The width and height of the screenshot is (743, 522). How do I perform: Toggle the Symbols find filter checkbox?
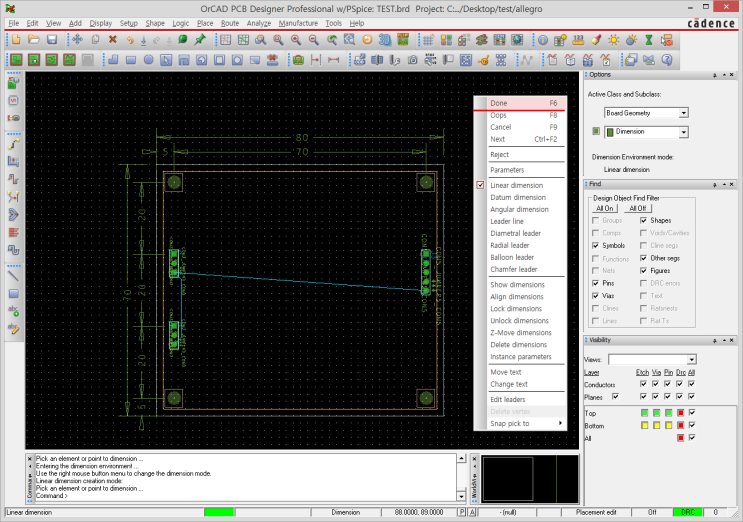click(x=595, y=245)
